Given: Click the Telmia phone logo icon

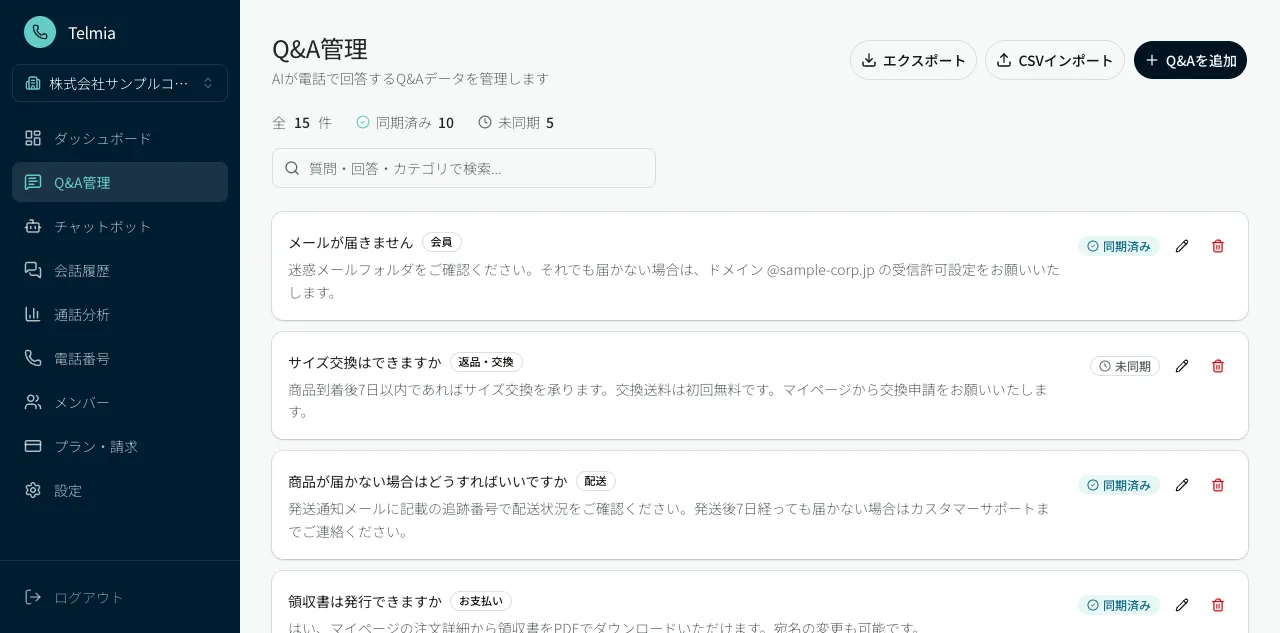Looking at the screenshot, I should pyautogui.click(x=40, y=32).
